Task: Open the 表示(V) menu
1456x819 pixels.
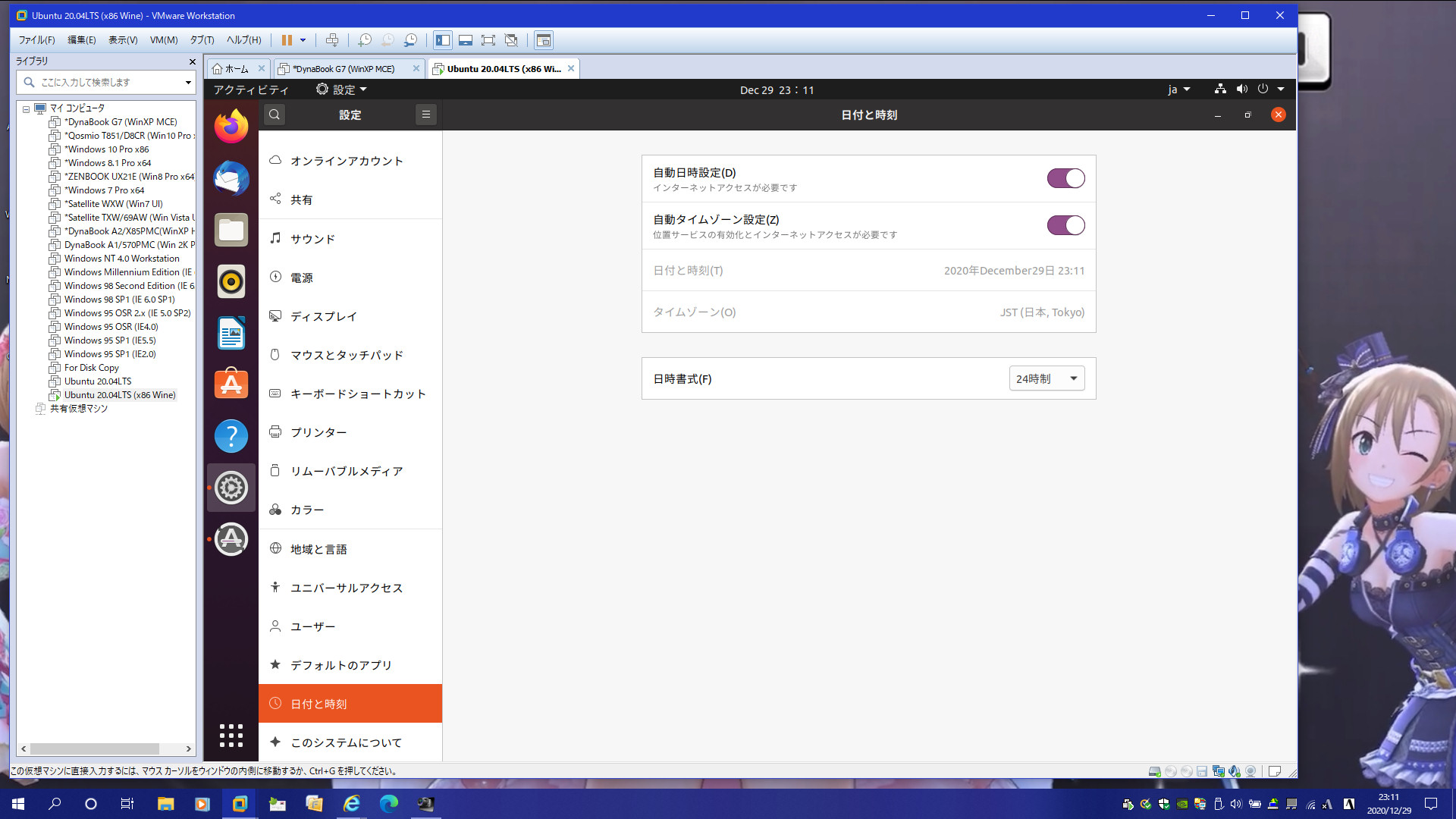Action: pos(123,40)
